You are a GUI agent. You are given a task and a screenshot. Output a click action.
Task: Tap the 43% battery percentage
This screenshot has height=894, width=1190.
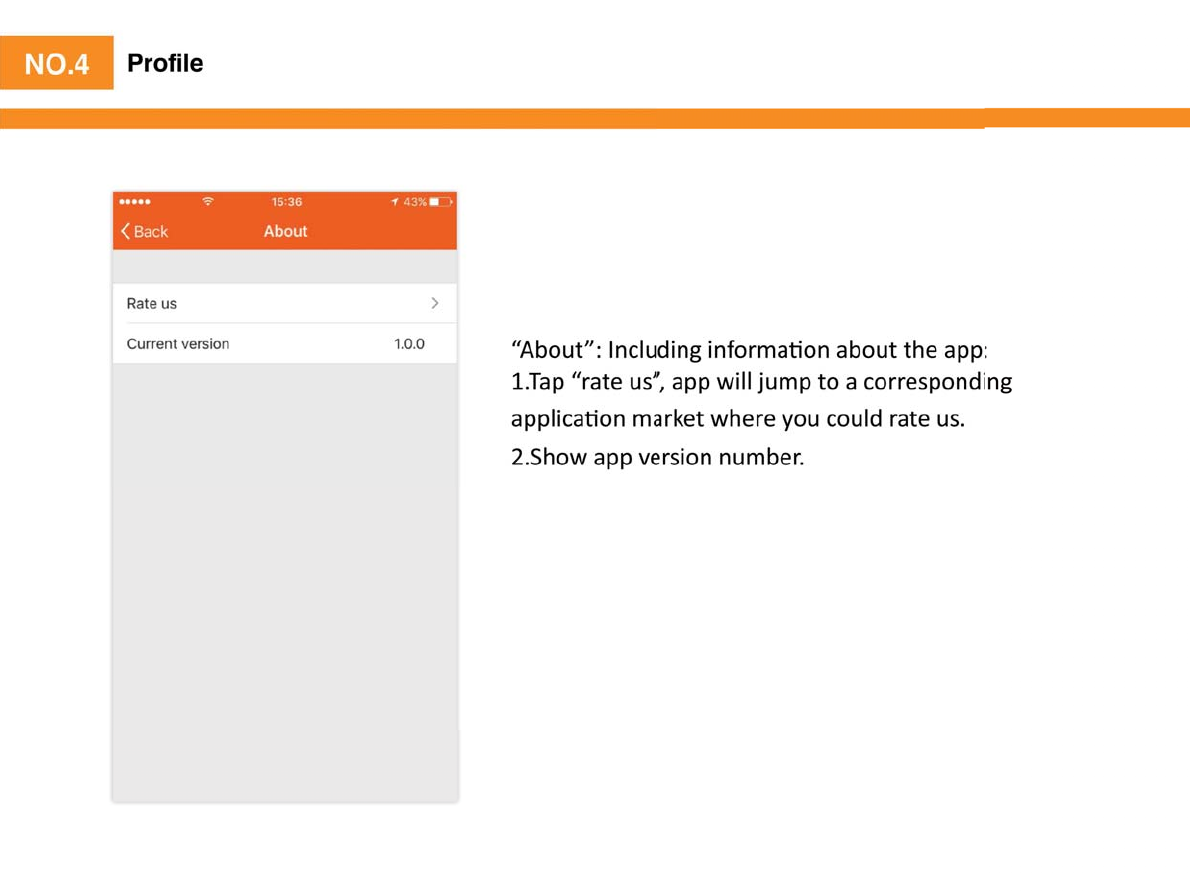click(x=414, y=202)
